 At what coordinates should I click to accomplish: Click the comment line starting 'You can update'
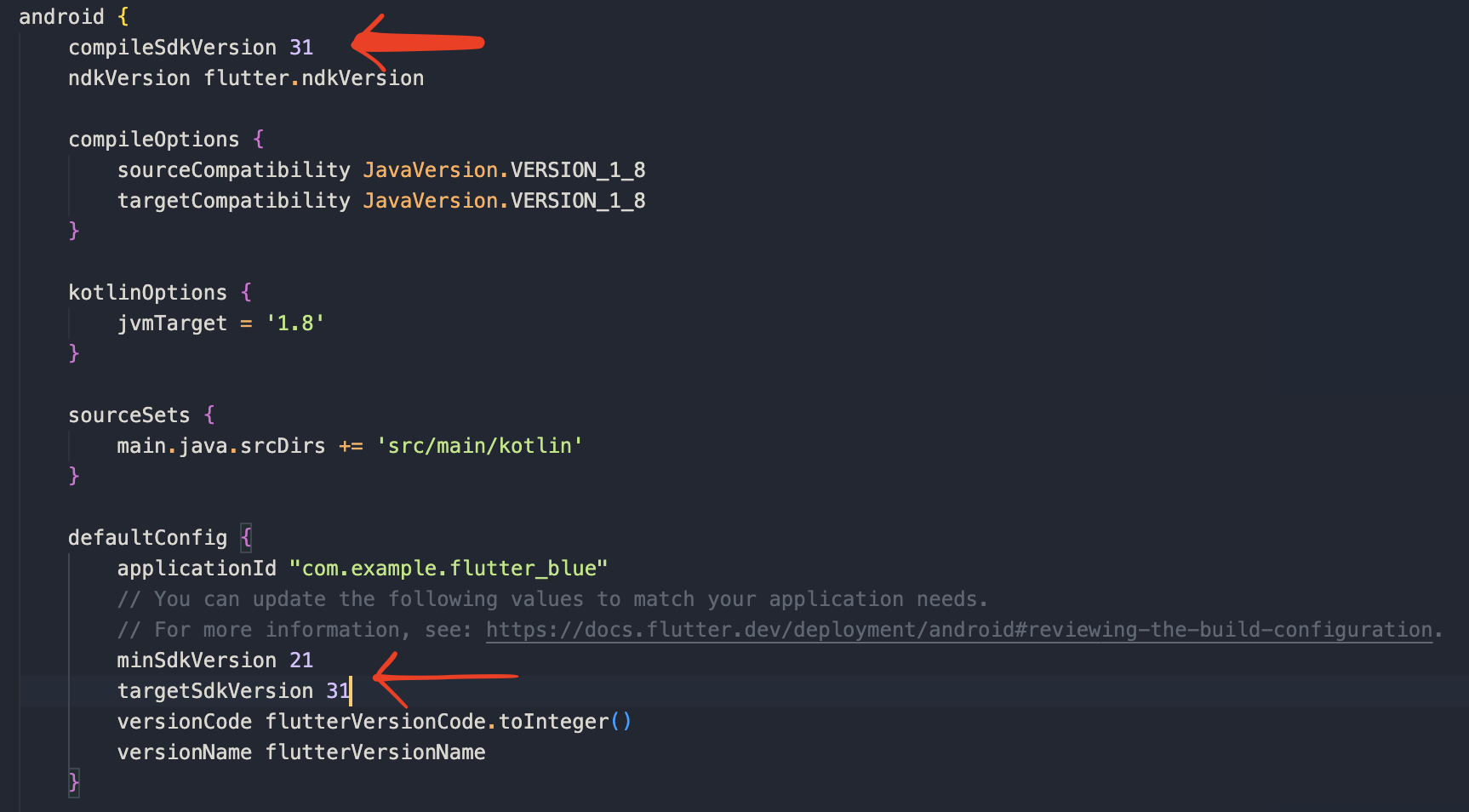(552, 599)
